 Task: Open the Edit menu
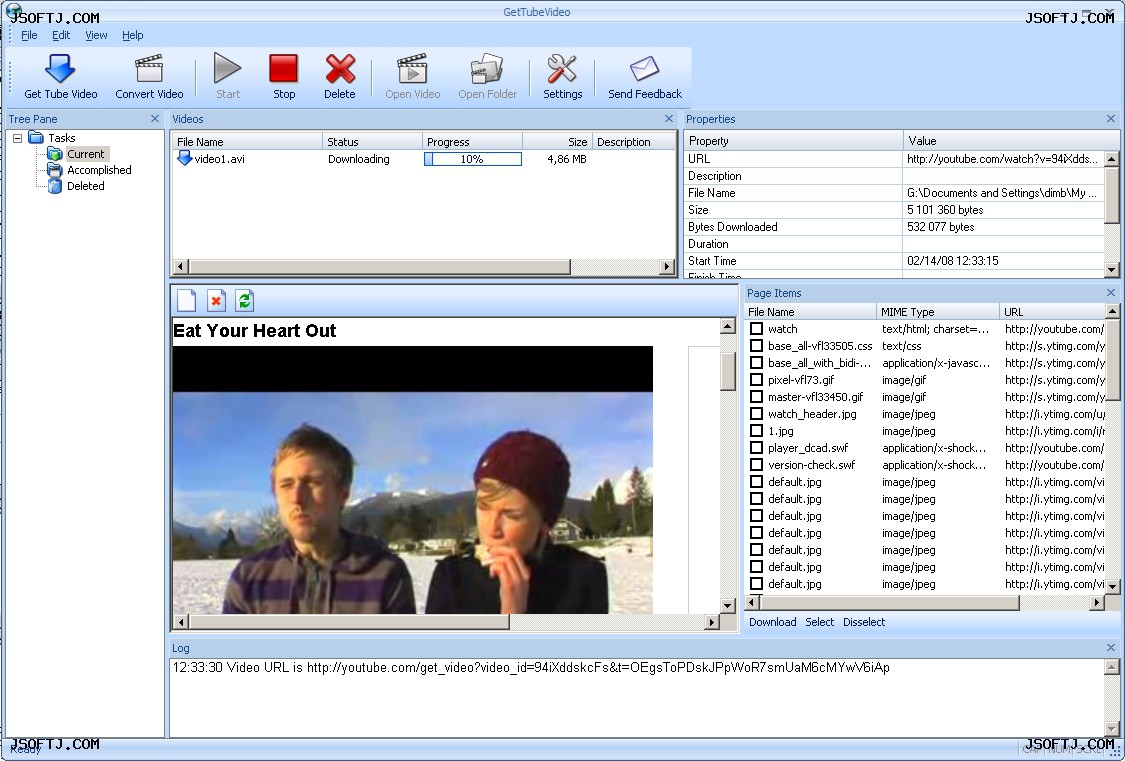coord(61,35)
